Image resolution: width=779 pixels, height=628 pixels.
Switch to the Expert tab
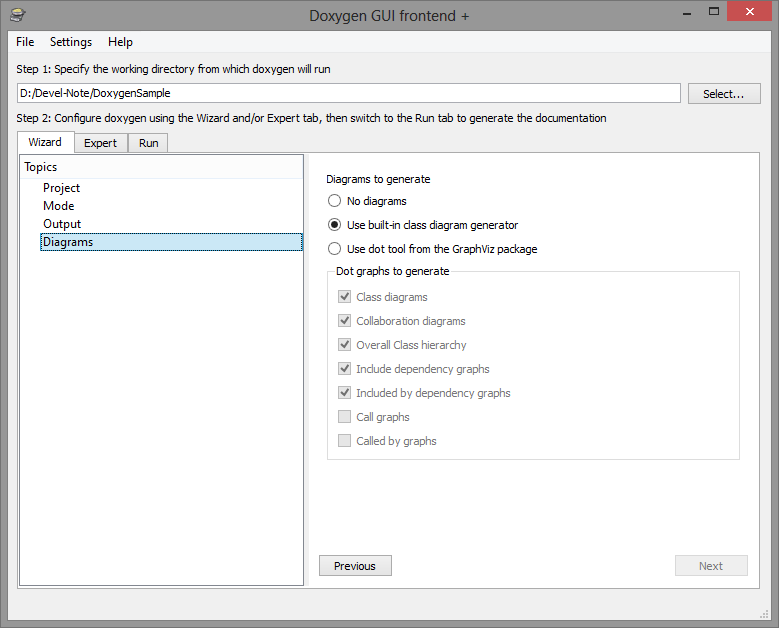point(100,143)
